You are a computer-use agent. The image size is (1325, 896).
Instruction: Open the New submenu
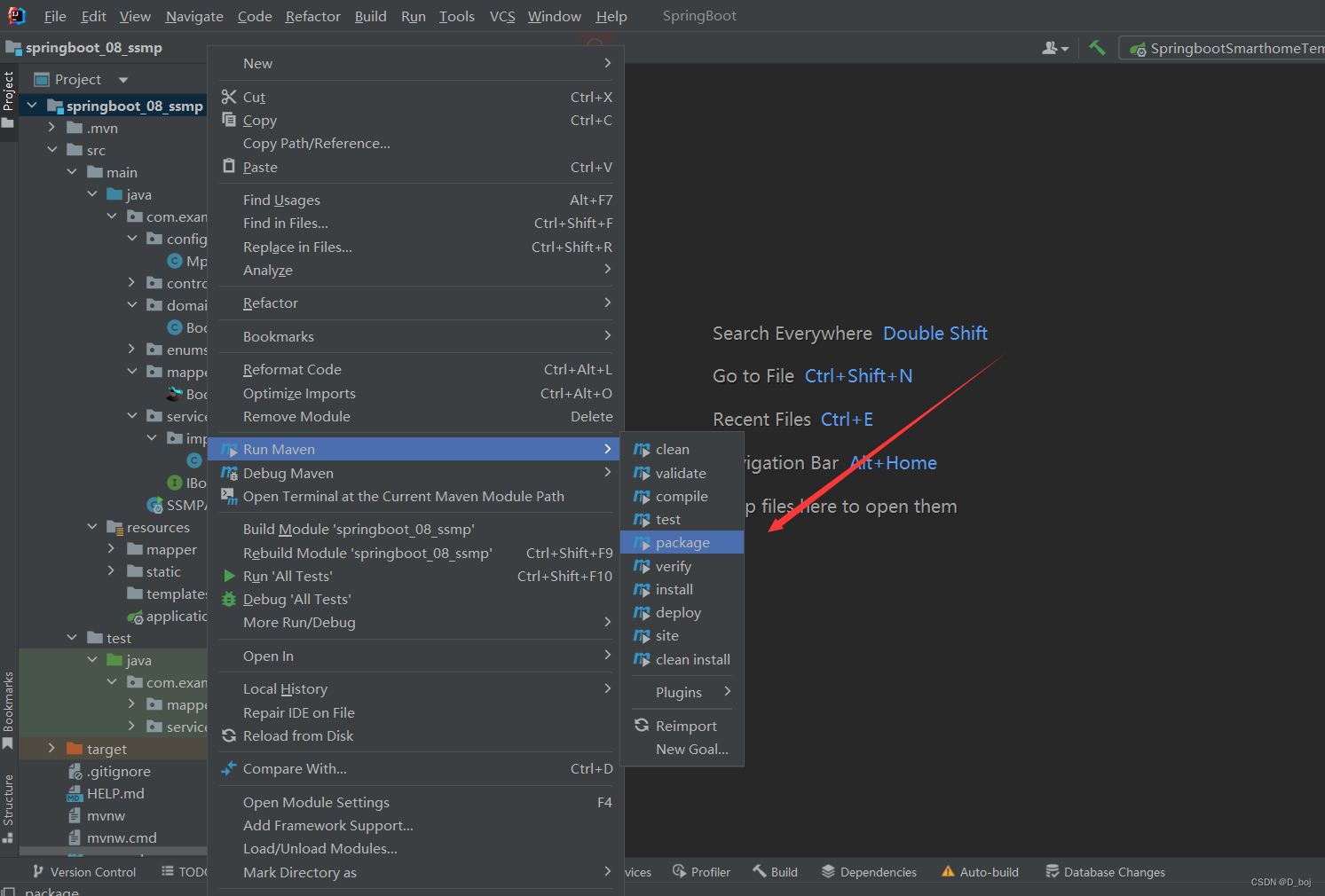tap(415, 64)
